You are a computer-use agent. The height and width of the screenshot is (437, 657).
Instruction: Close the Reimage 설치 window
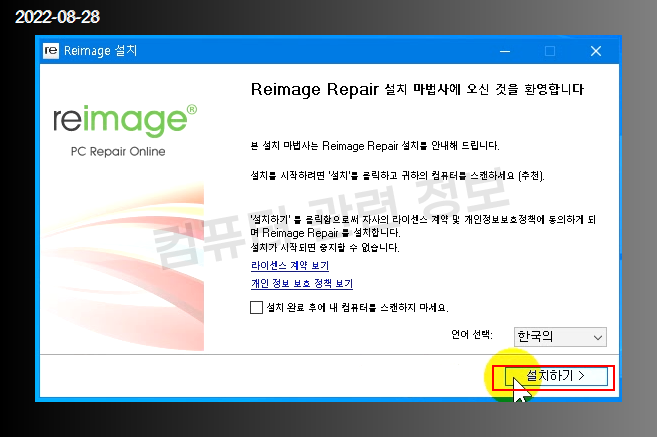pyautogui.click(x=595, y=51)
